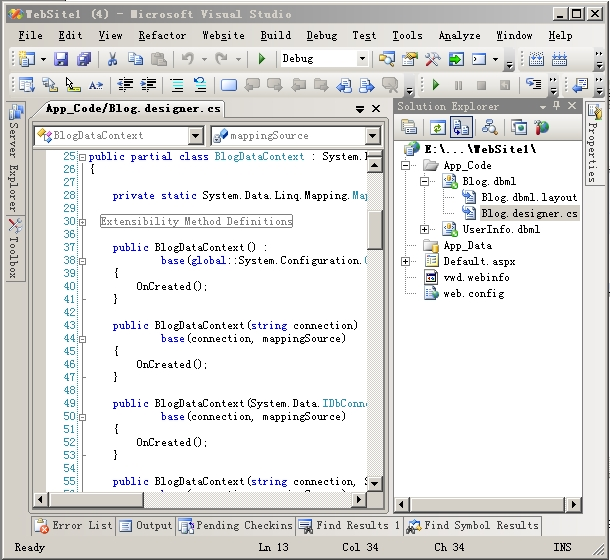Open the Website menu
610x560 pixels.
(223, 35)
